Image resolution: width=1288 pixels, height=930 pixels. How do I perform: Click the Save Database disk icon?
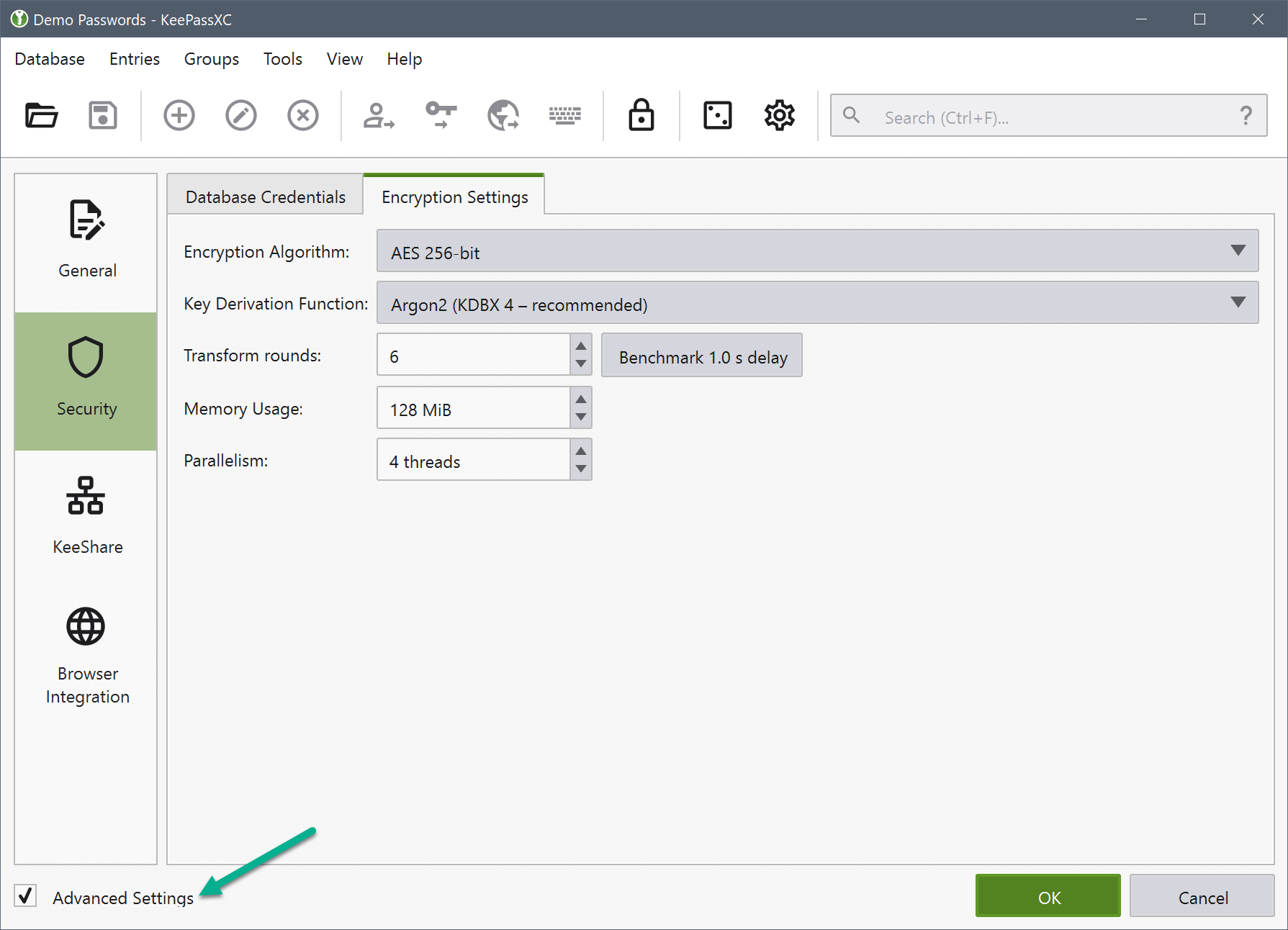click(x=103, y=115)
